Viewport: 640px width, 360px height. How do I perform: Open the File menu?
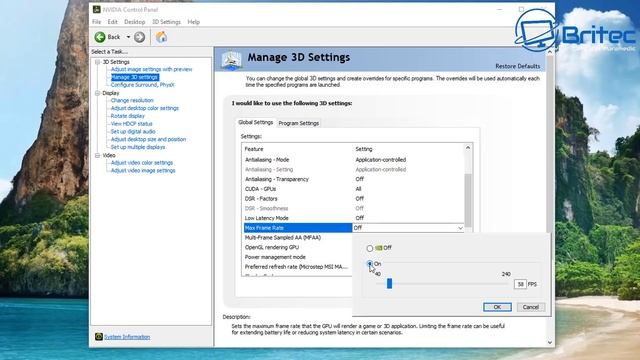point(97,22)
